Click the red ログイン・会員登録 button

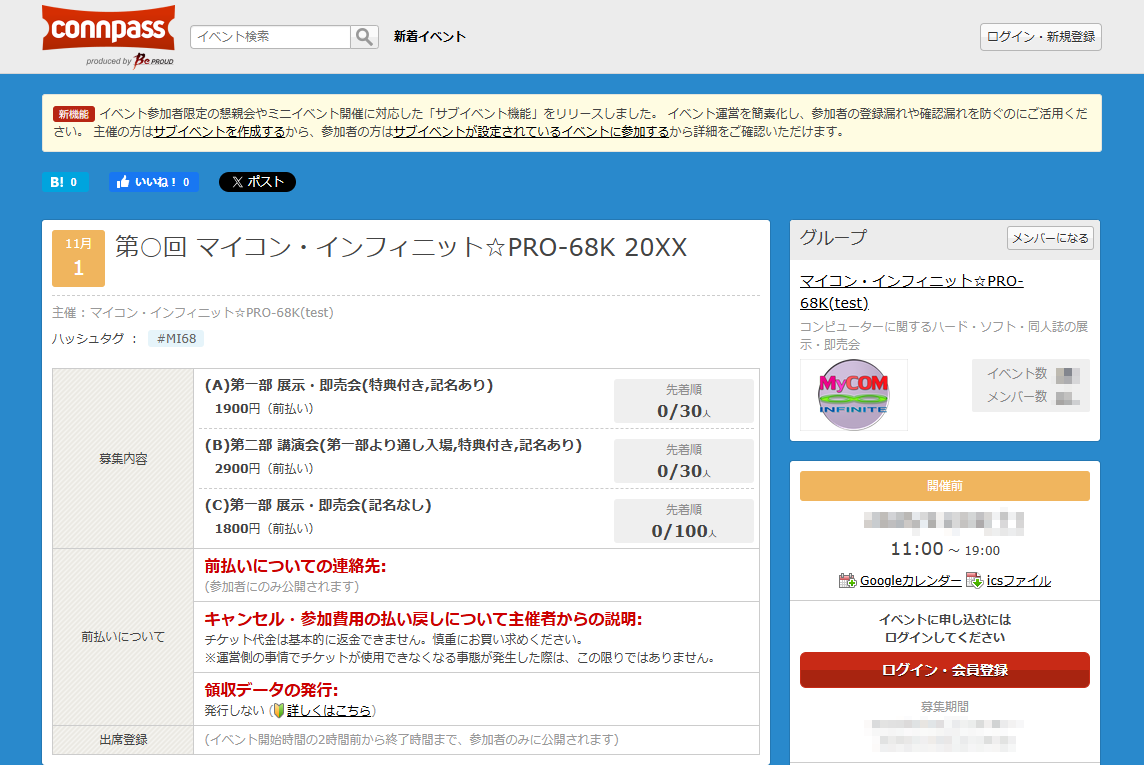click(944, 670)
